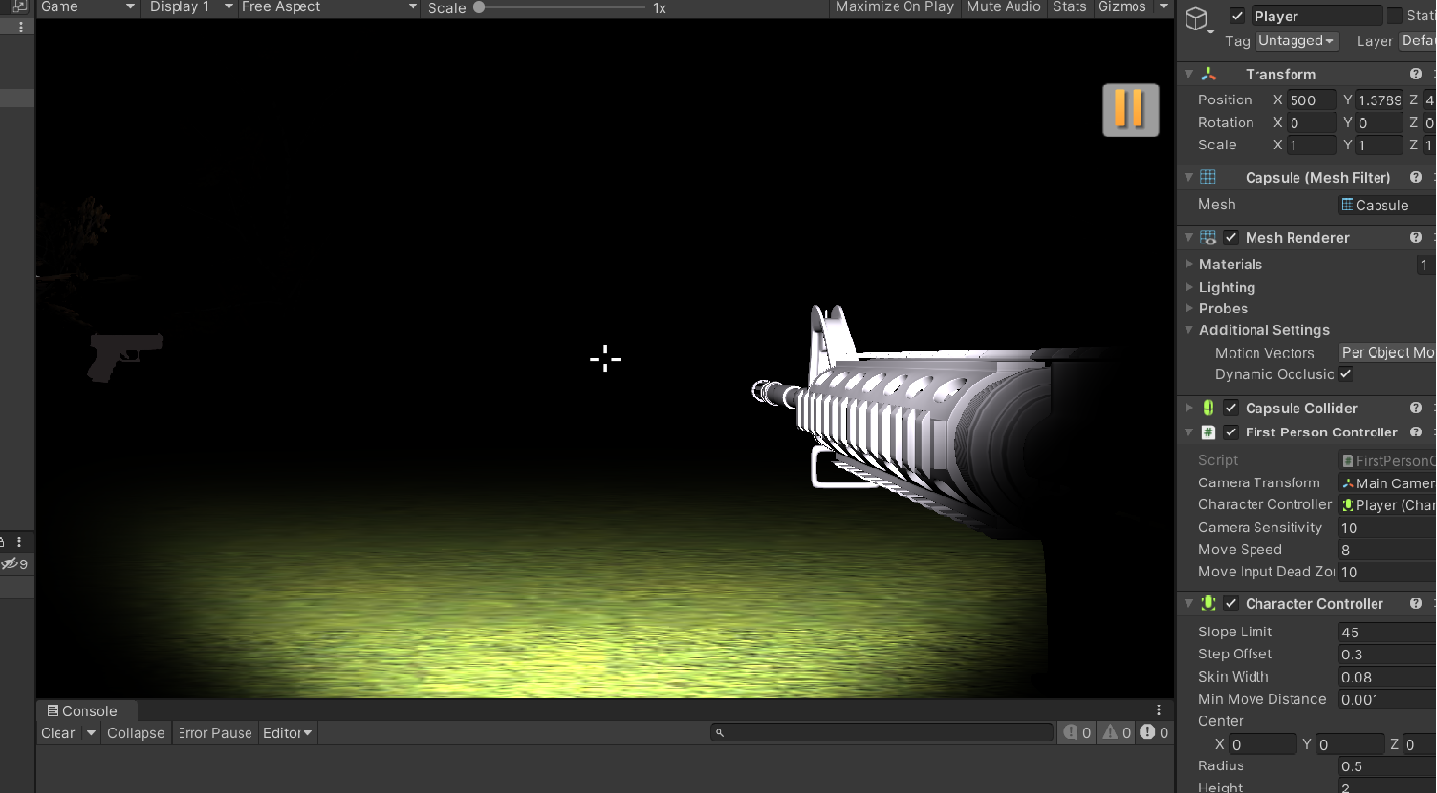The image size is (1437, 793).
Task: Disable the Capsule Collider checkbox
Action: [1231, 408]
